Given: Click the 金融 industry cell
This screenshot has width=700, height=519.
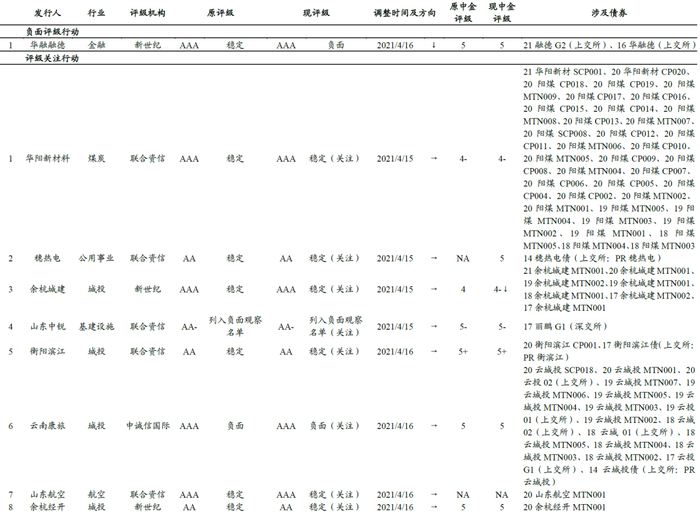Looking at the screenshot, I should pyautogui.click(x=96, y=45).
